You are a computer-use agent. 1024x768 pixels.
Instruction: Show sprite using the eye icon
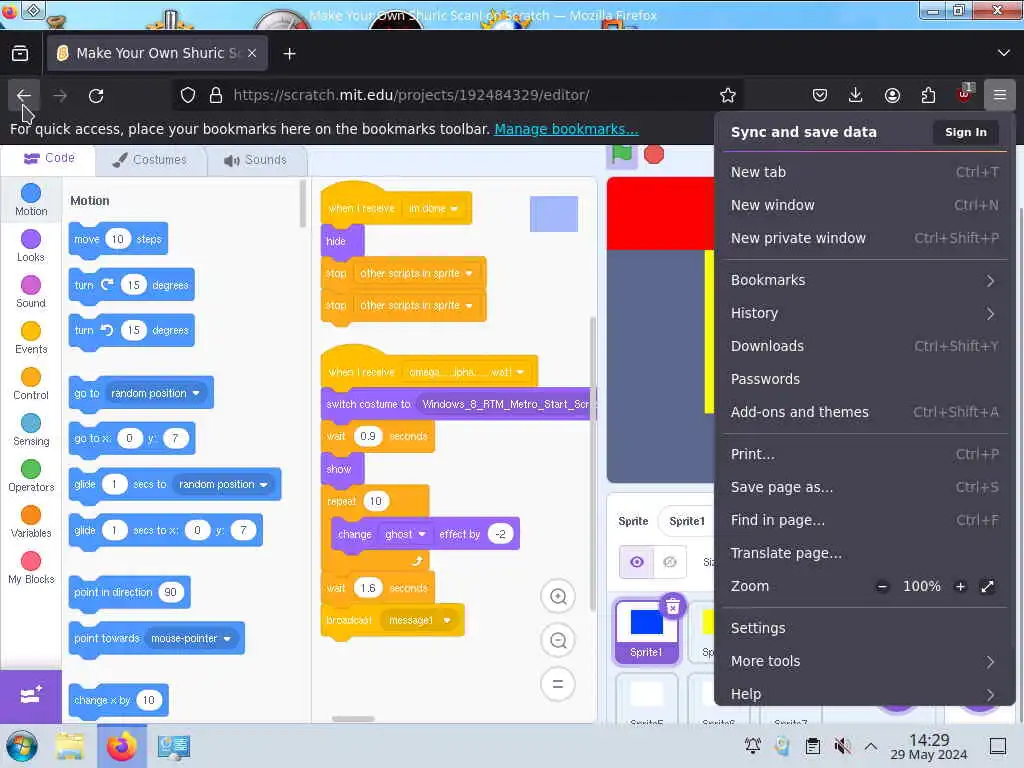637,562
